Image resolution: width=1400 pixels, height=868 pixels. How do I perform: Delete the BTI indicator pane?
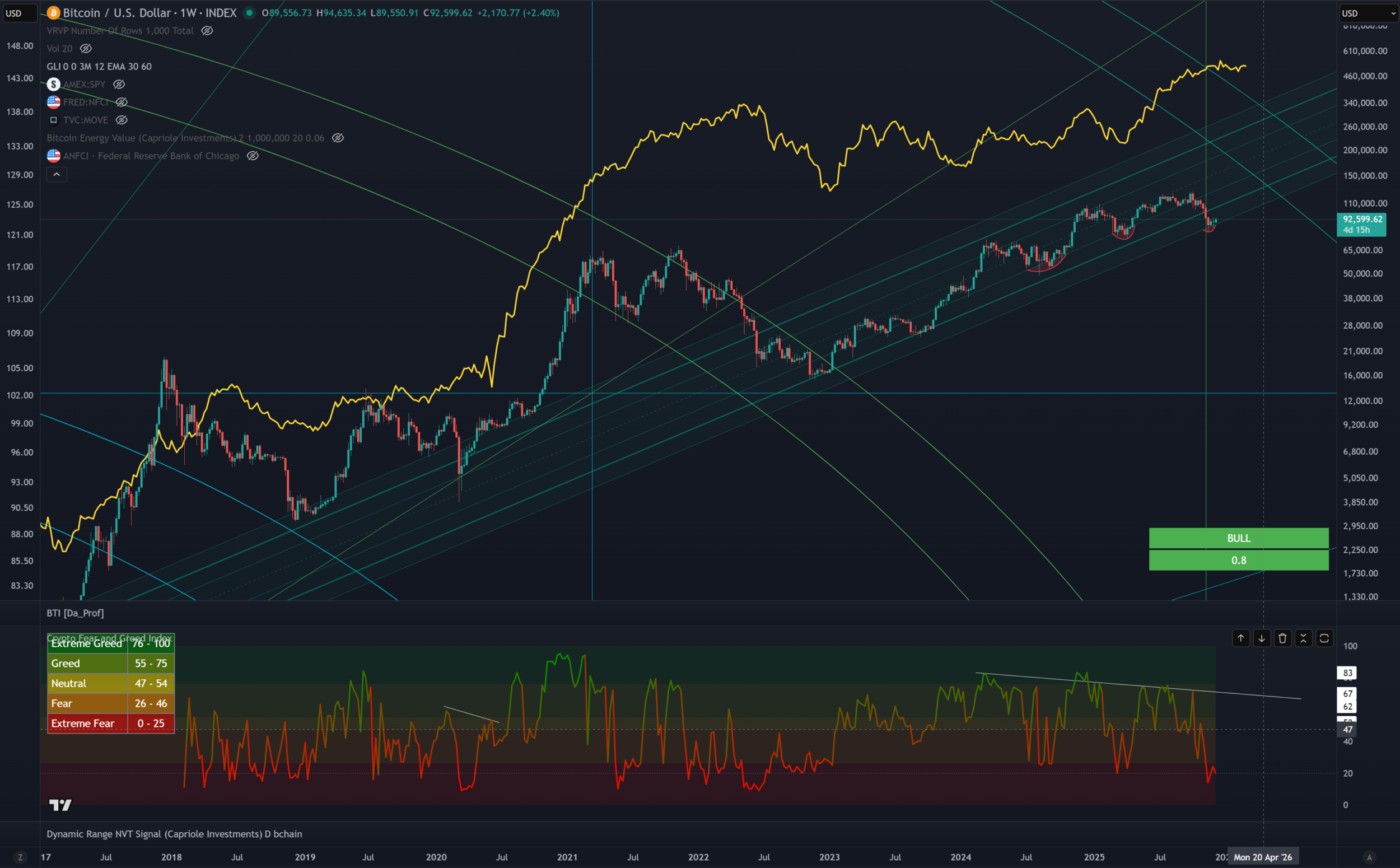(x=1282, y=638)
